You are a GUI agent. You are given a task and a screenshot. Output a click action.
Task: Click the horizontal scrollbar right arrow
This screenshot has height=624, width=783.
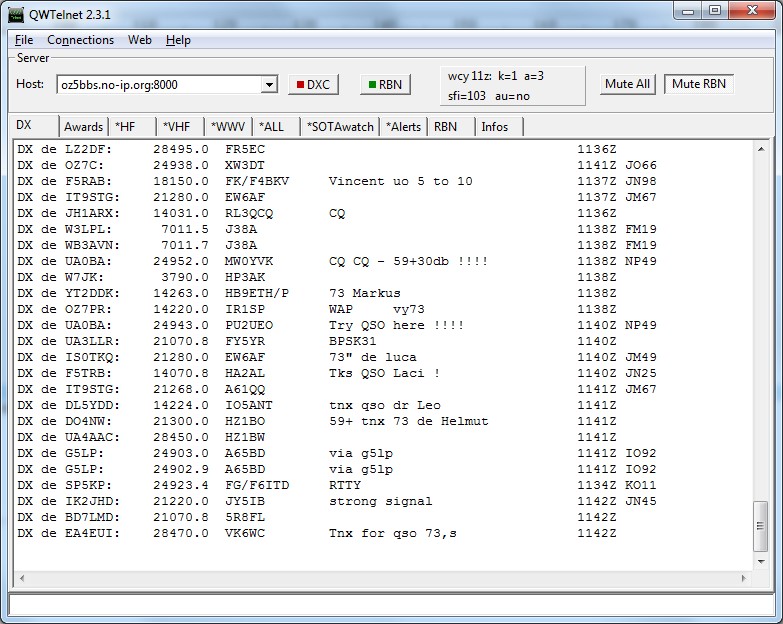tap(744, 578)
